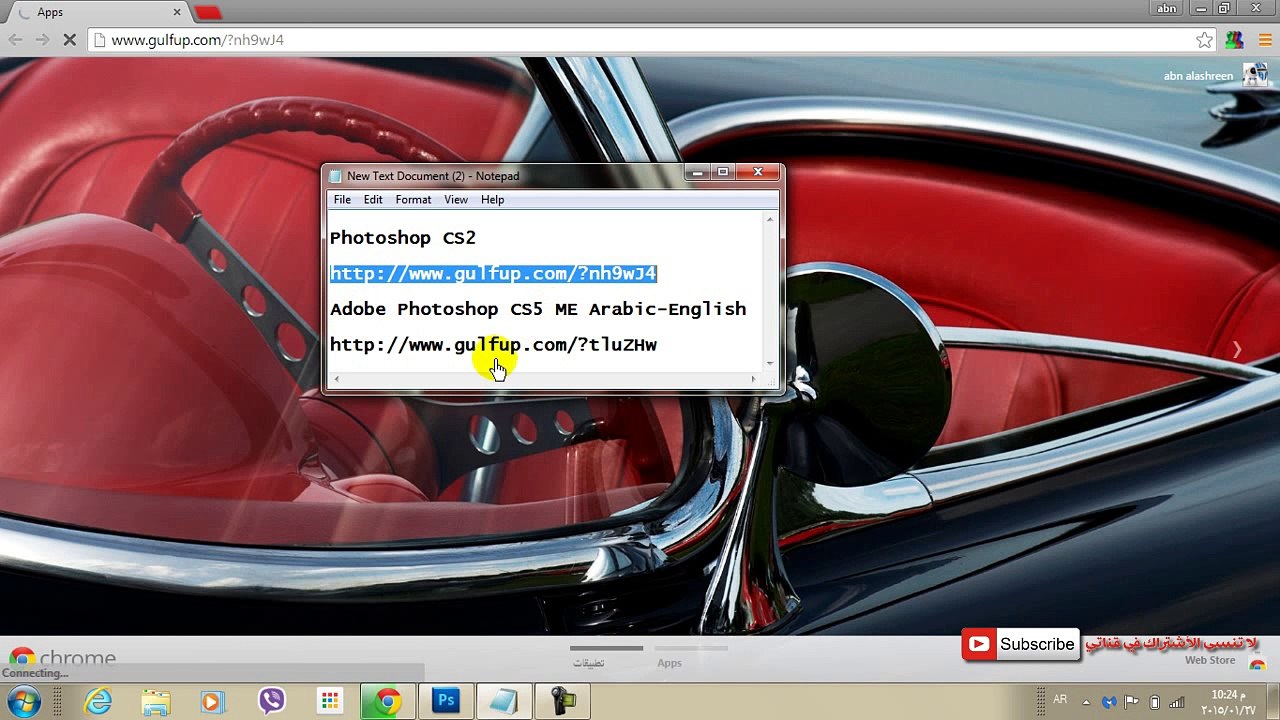Stop loading the page in Chrome
The image size is (1280, 720).
pyautogui.click(x=70, y=40)
